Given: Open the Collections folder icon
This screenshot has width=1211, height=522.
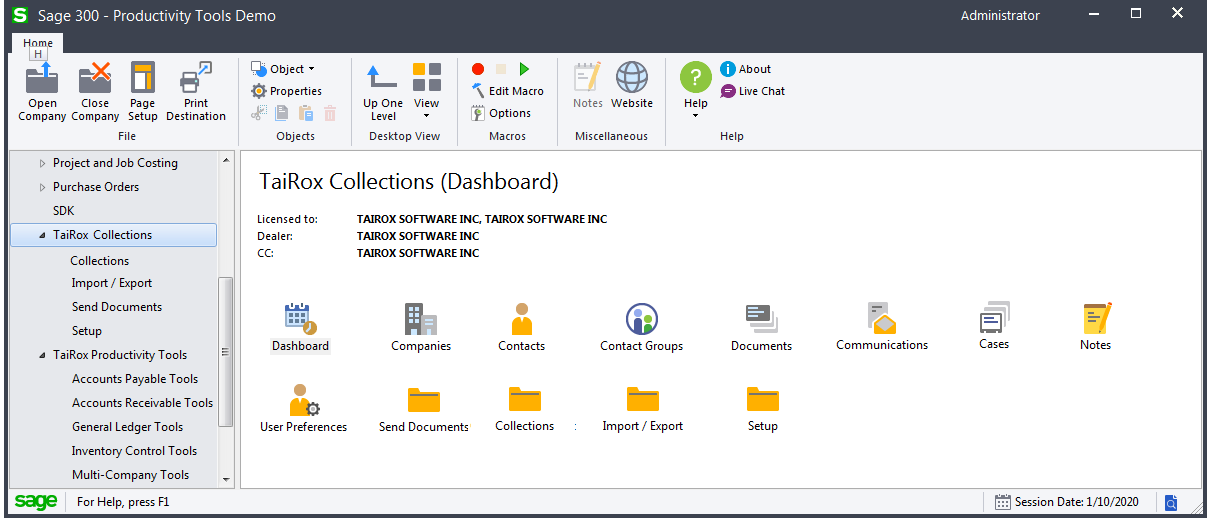Looking at the screenshot, I should tap(525, 400).
